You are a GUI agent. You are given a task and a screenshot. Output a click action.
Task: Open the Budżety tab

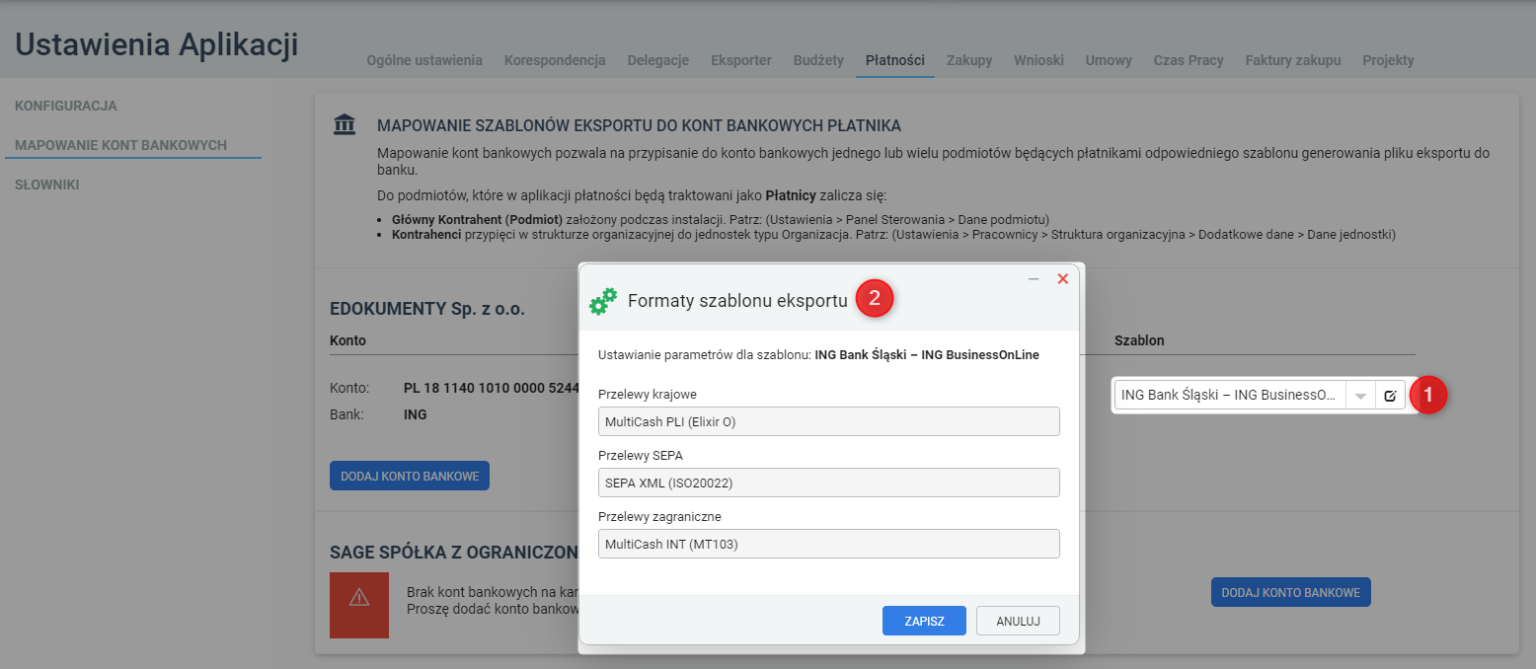(818, 60)
